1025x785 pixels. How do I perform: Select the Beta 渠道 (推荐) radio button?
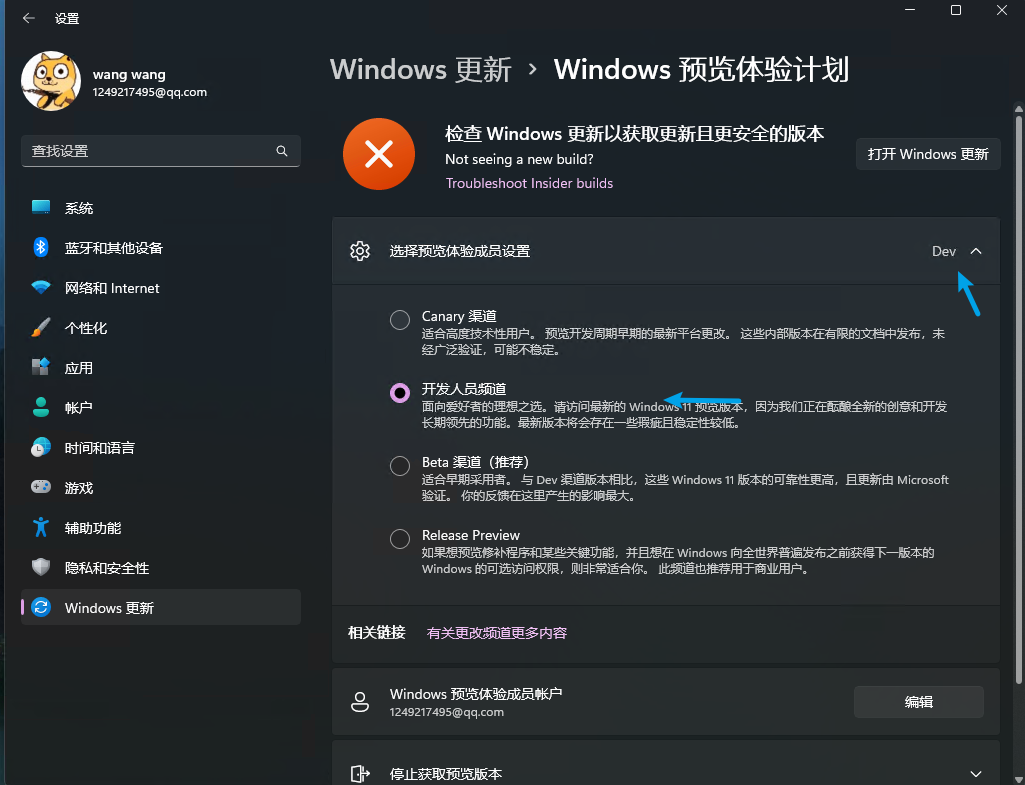point(399,466)
